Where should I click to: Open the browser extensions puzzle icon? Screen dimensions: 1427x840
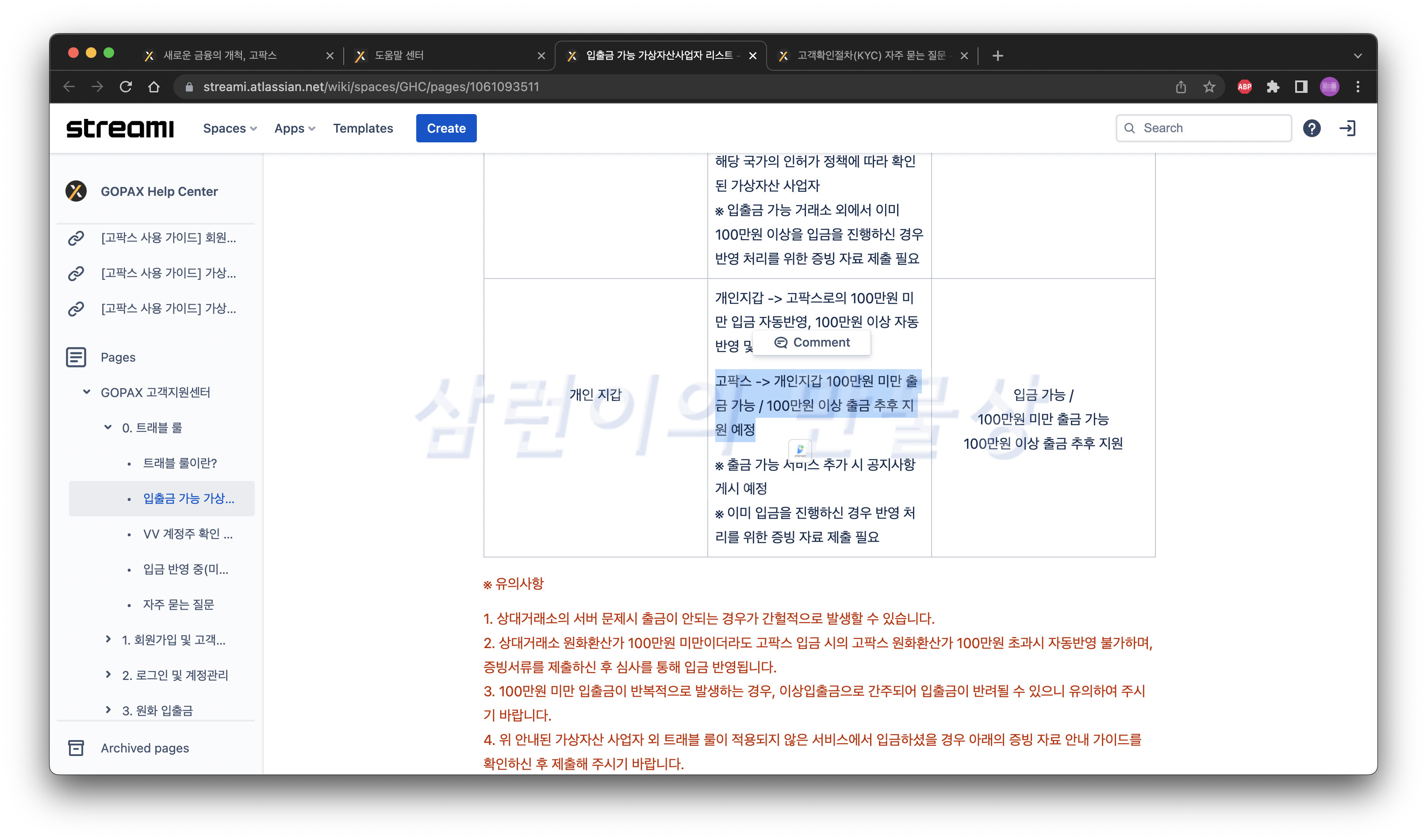click(1273, 87)
